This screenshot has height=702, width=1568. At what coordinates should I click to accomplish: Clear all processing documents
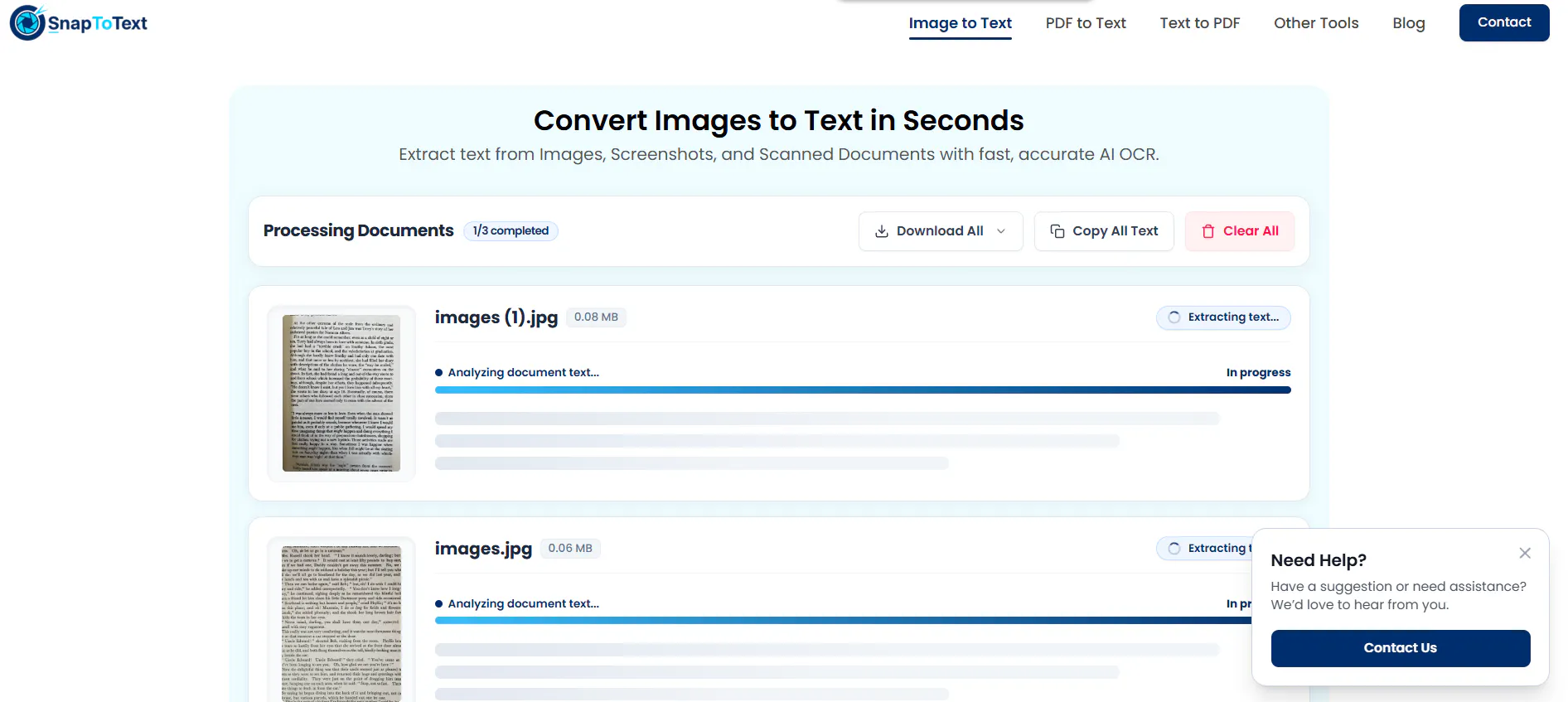point(1240,231)
